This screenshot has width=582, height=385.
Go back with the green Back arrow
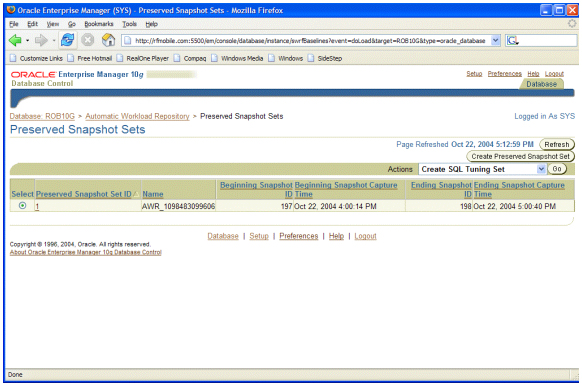coord(15,40)
